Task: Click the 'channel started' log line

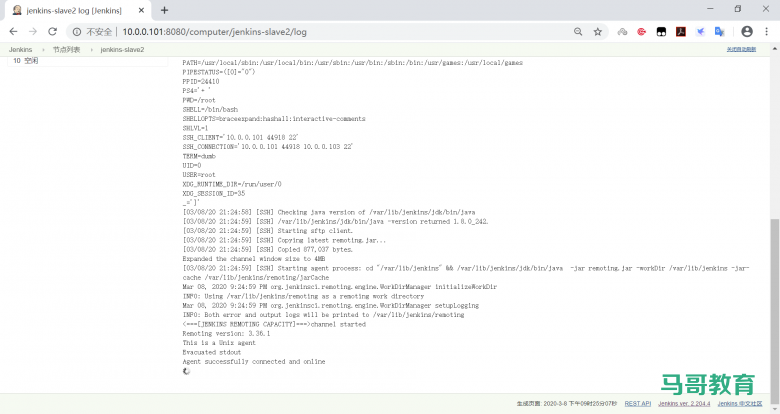Action: coord(274,324)
